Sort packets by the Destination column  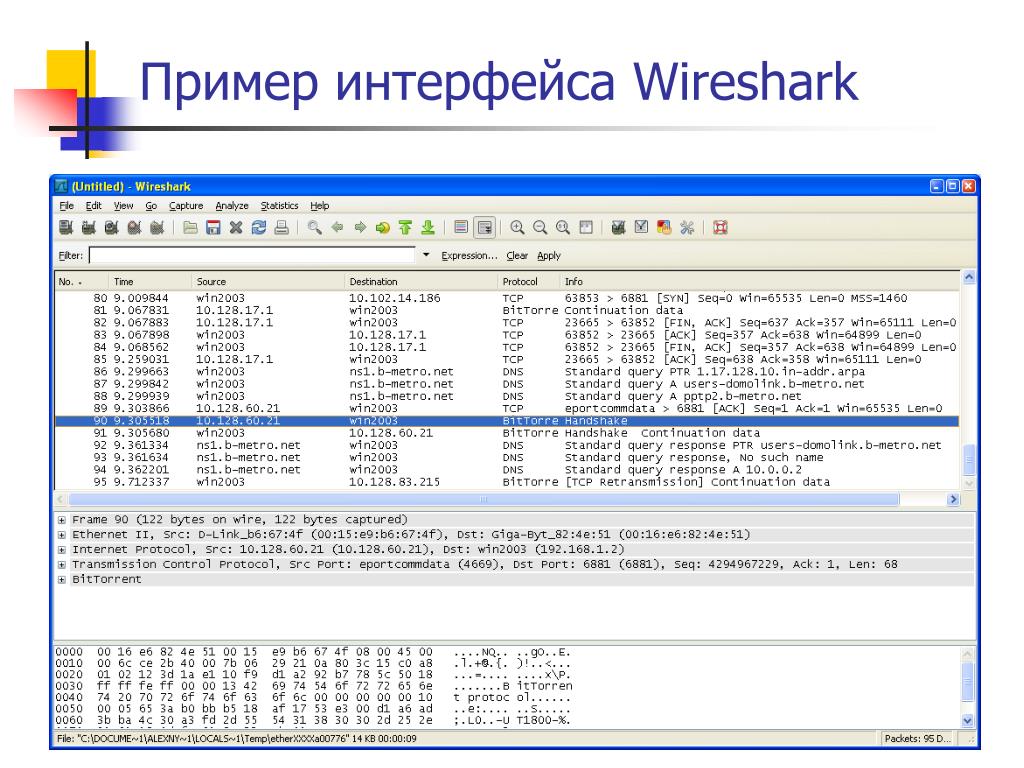421,281
